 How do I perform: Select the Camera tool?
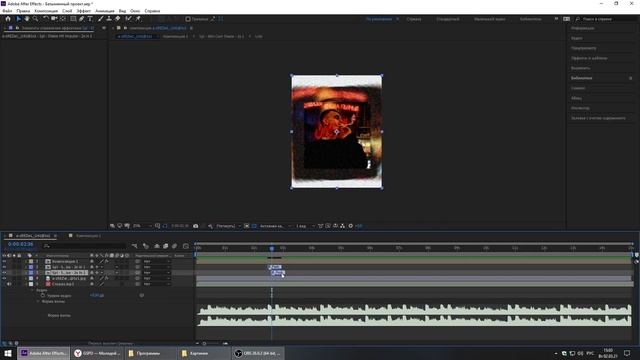tap(54, 19)
